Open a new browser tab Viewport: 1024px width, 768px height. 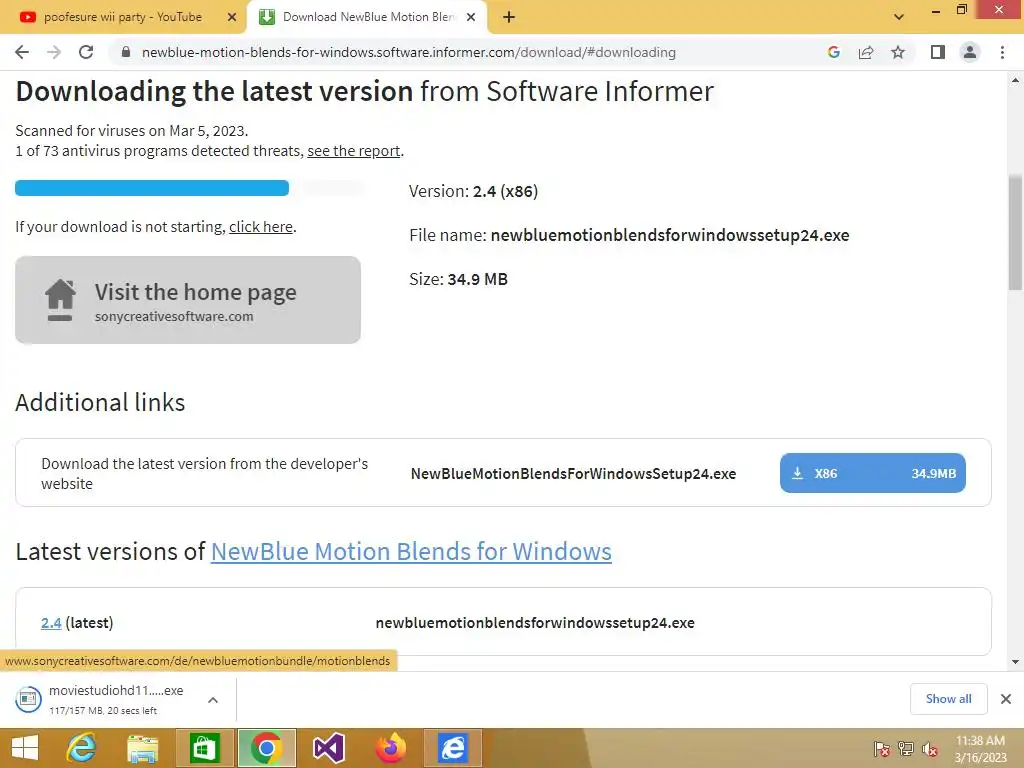click(509, 17)
